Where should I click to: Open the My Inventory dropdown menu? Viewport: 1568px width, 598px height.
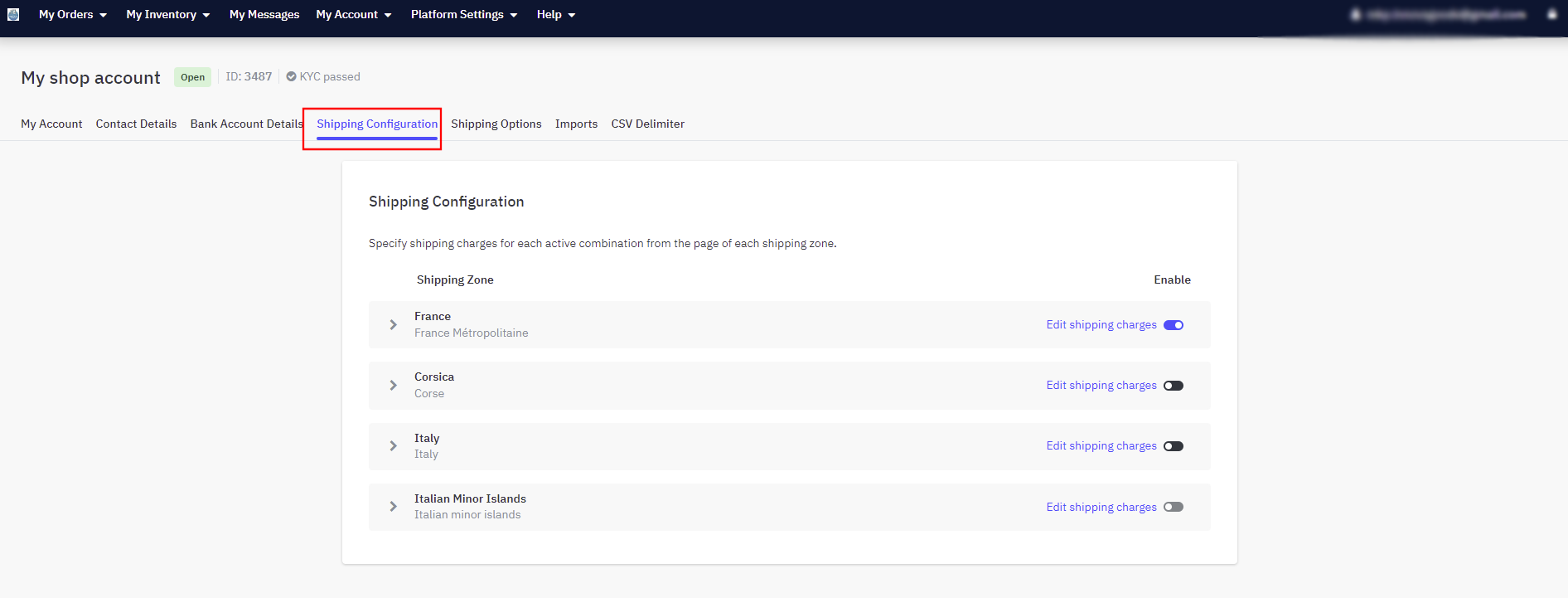pyautogui.click(x=167, y=14)
